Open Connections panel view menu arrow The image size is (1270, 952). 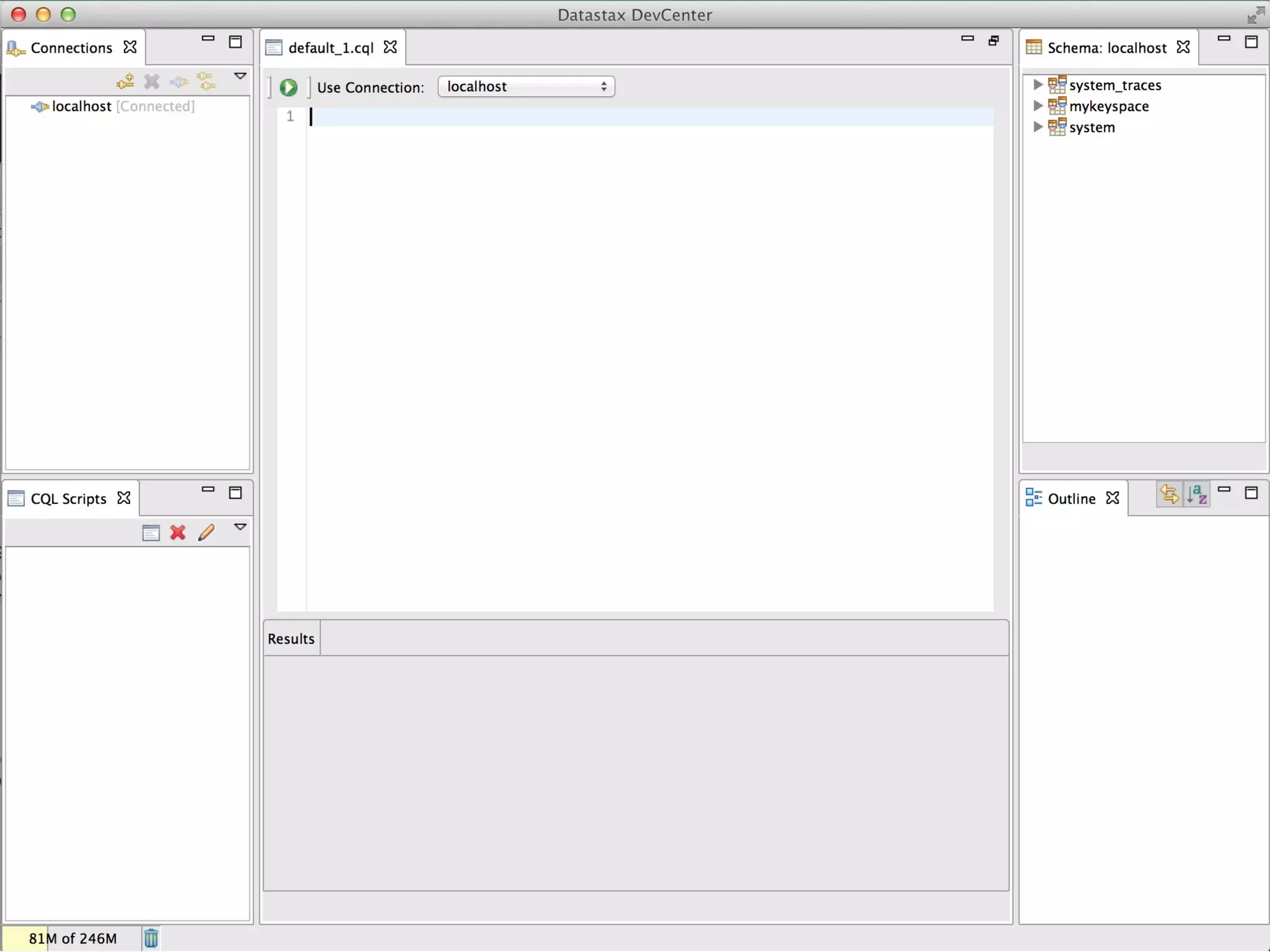240,76
